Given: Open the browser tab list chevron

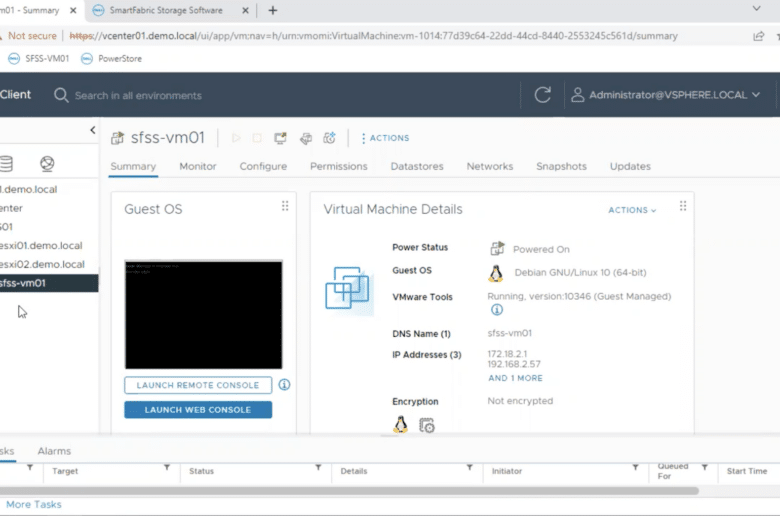Looking at the screenshot, I should [x=756, y=8].
